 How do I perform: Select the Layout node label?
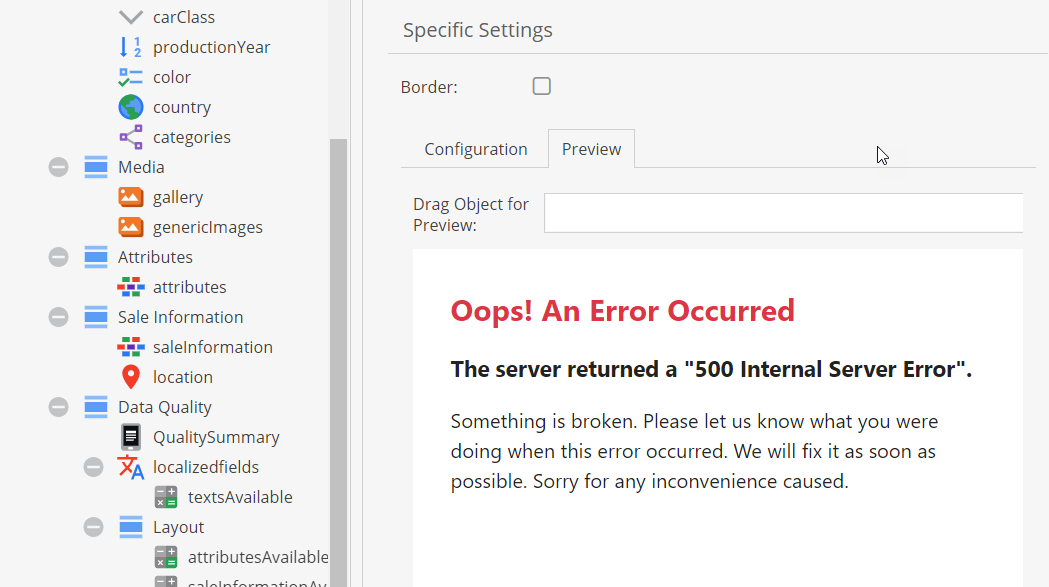(x=179, y=527)
